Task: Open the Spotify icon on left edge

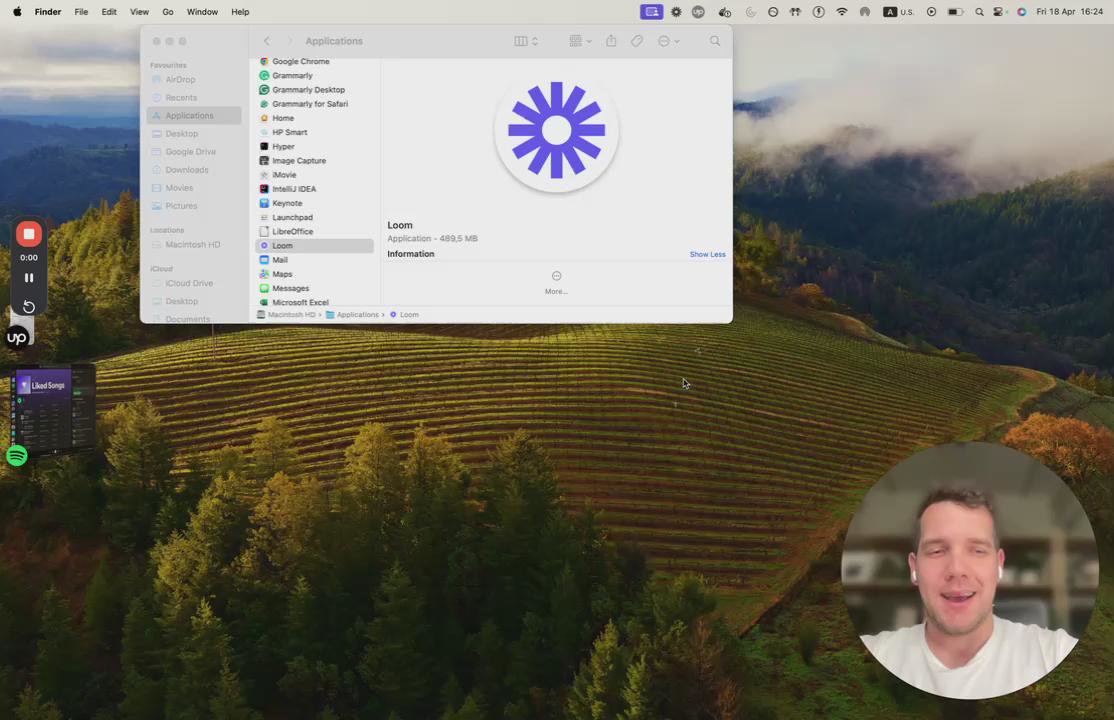Action: (x=17, y=455)
